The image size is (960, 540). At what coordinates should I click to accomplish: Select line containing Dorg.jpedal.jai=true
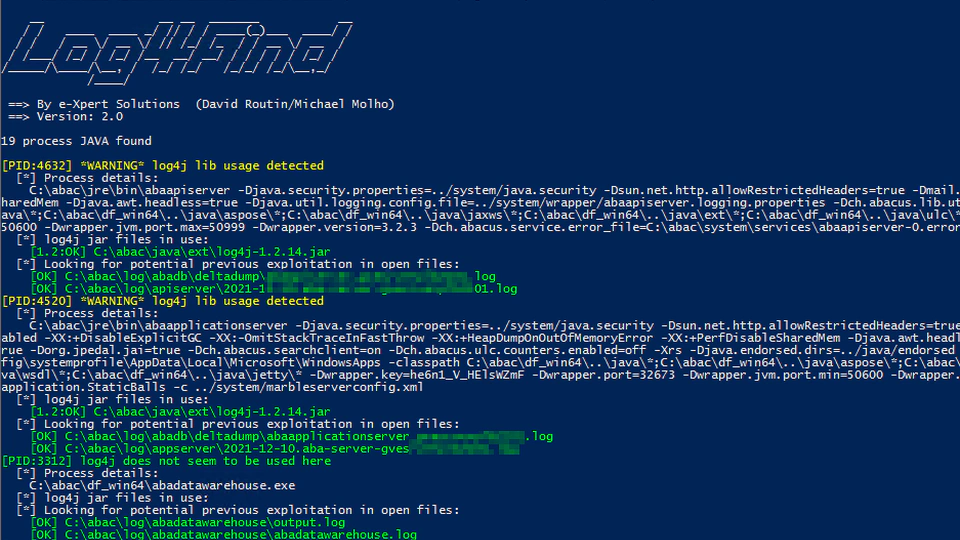pos(480,350)
